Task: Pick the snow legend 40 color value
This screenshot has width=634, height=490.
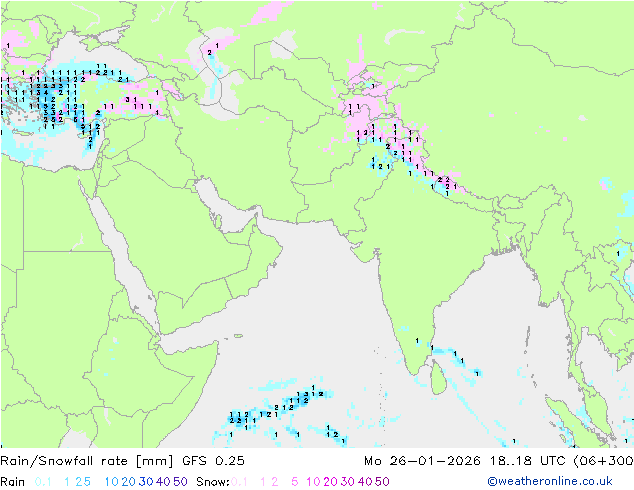Action: coord(365,482)
